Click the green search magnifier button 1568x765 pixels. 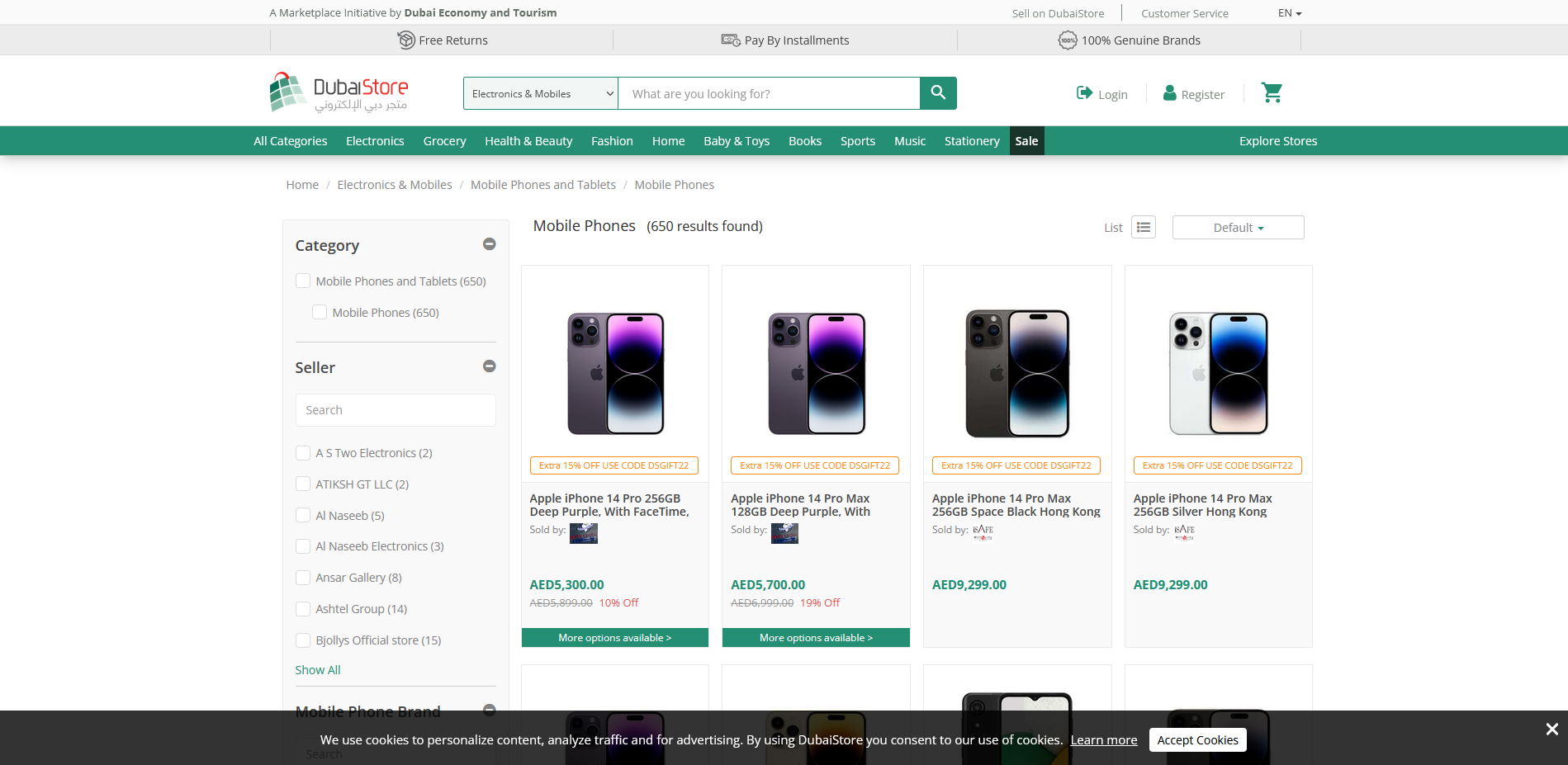click(x=938, y=93)
